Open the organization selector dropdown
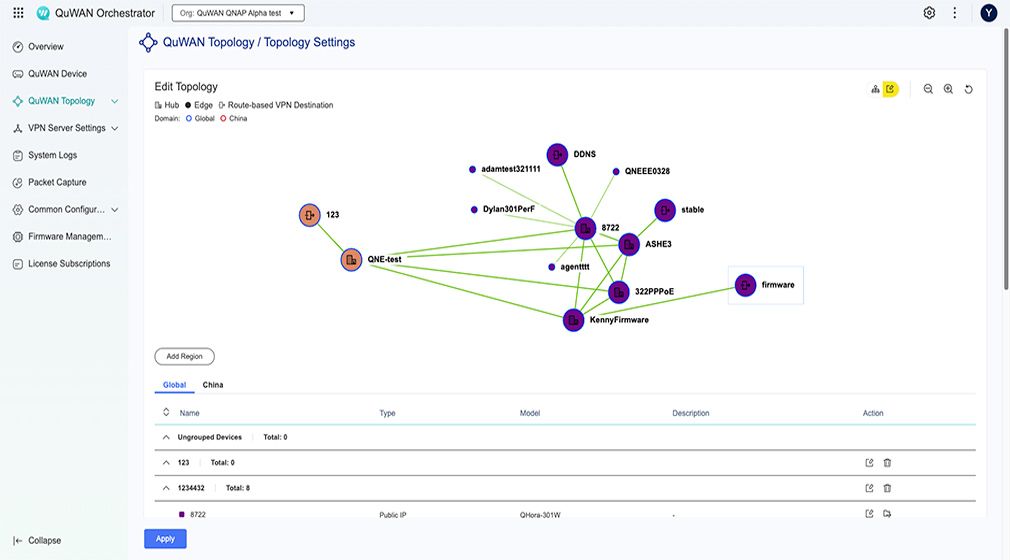 (x=238, y=13)
